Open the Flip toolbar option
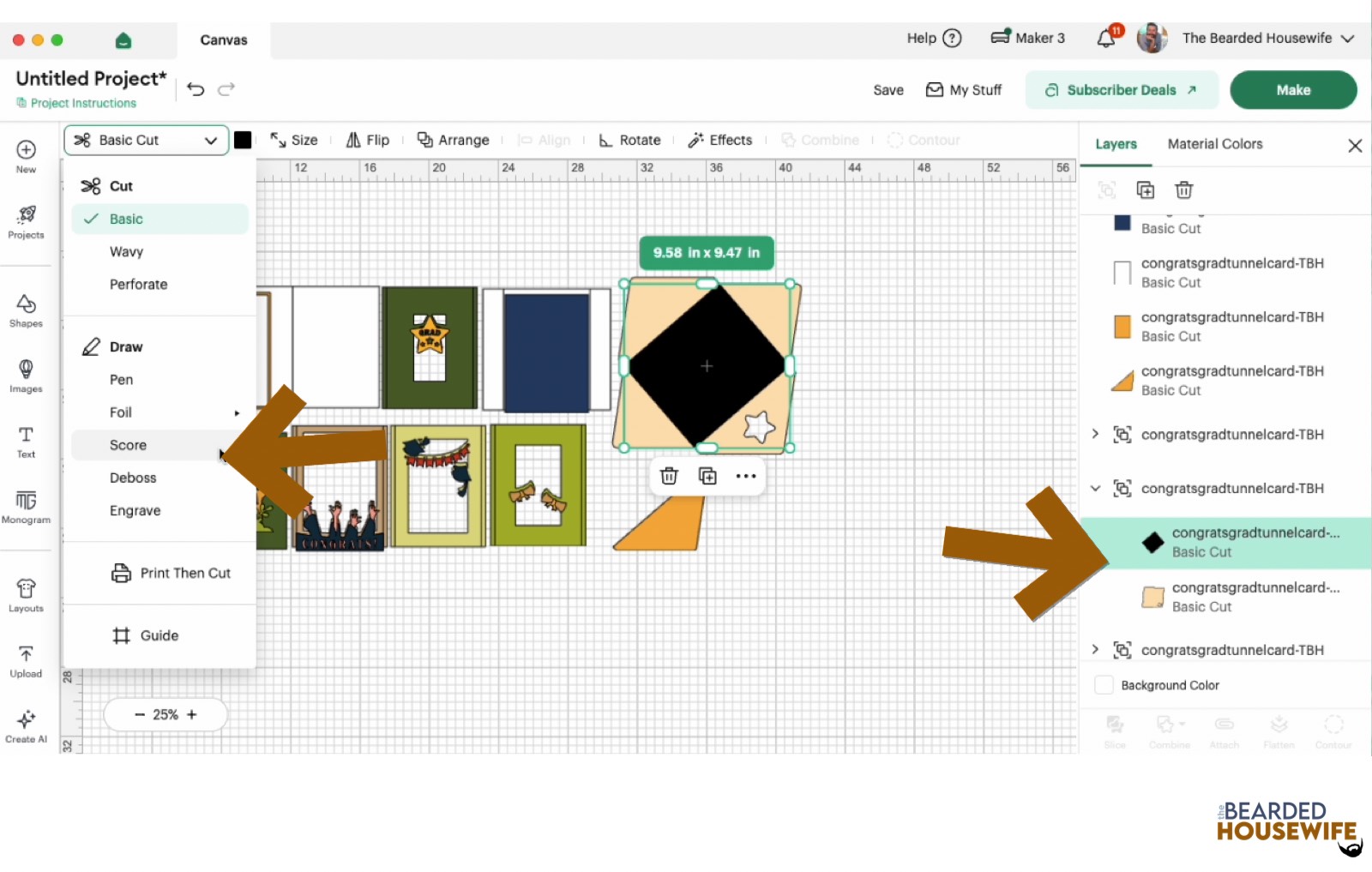 pyautogui.click(x=367, y=140)
